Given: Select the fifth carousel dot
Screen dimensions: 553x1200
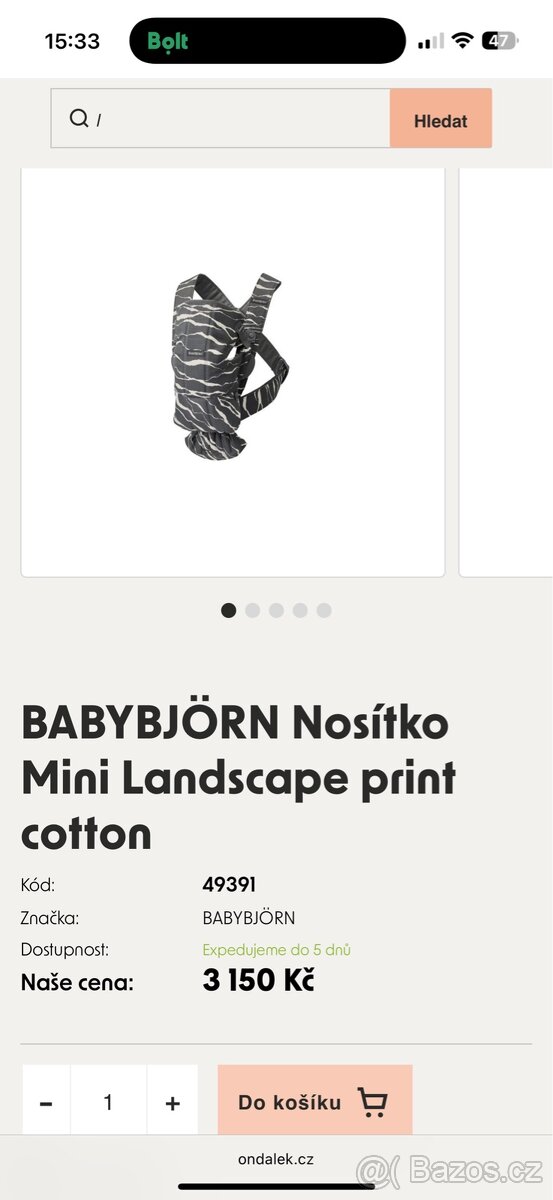Looking at the screenshot, I should [x=324, y=610].
